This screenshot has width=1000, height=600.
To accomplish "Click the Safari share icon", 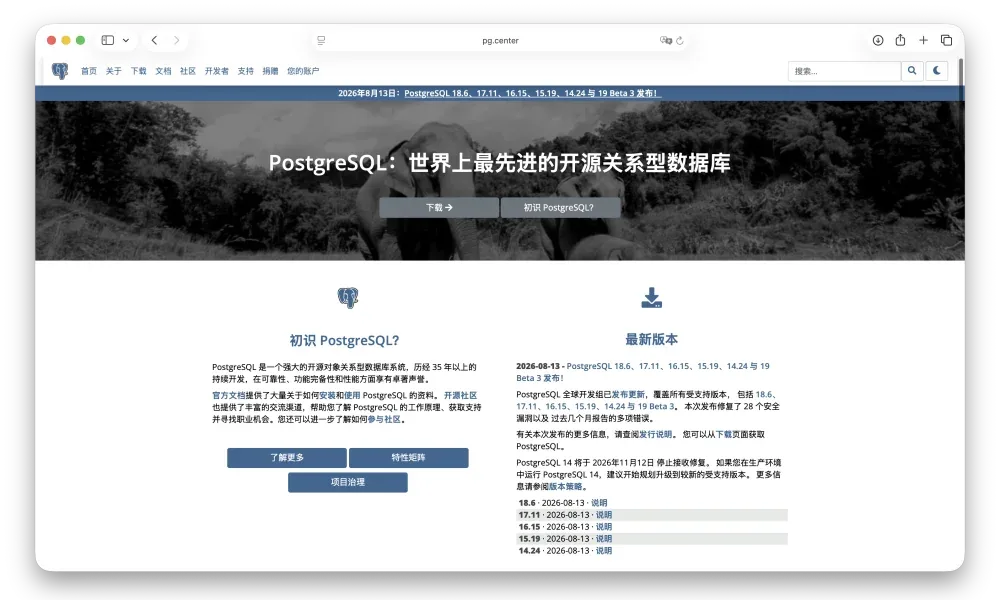I will point(901,40).
